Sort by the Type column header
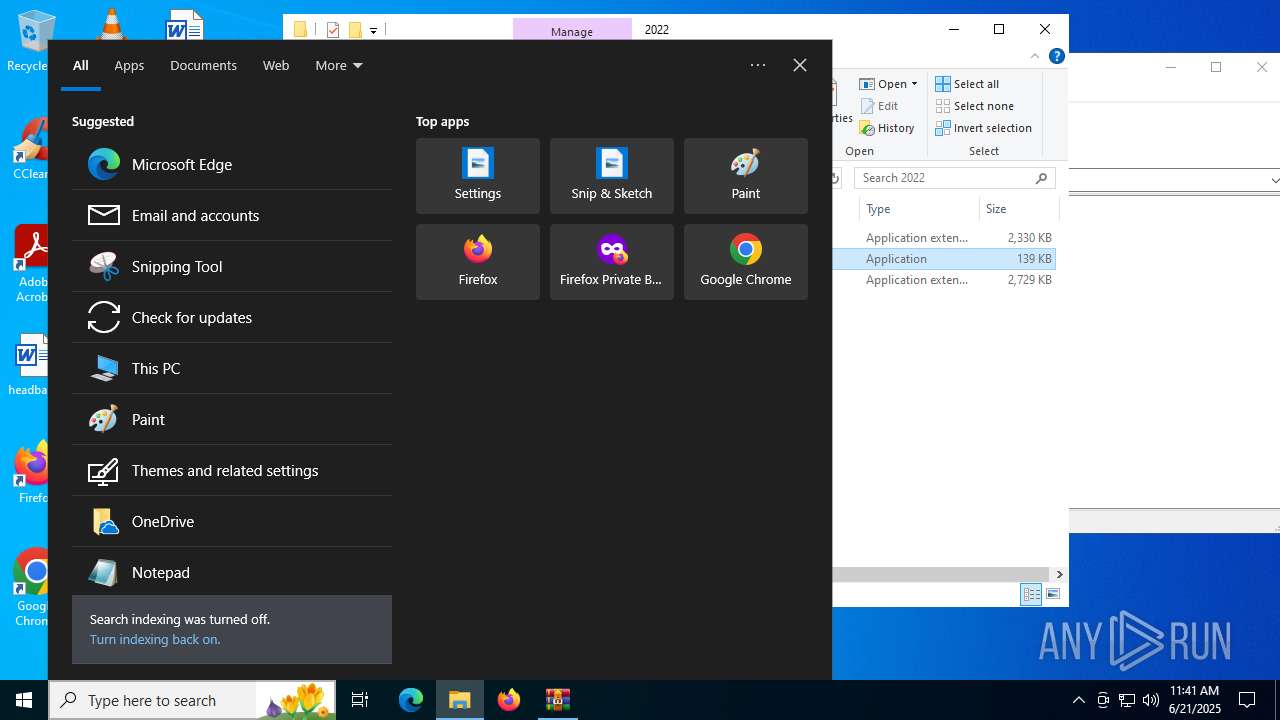Screen dimensions: 1280x720 coord(919,209)
